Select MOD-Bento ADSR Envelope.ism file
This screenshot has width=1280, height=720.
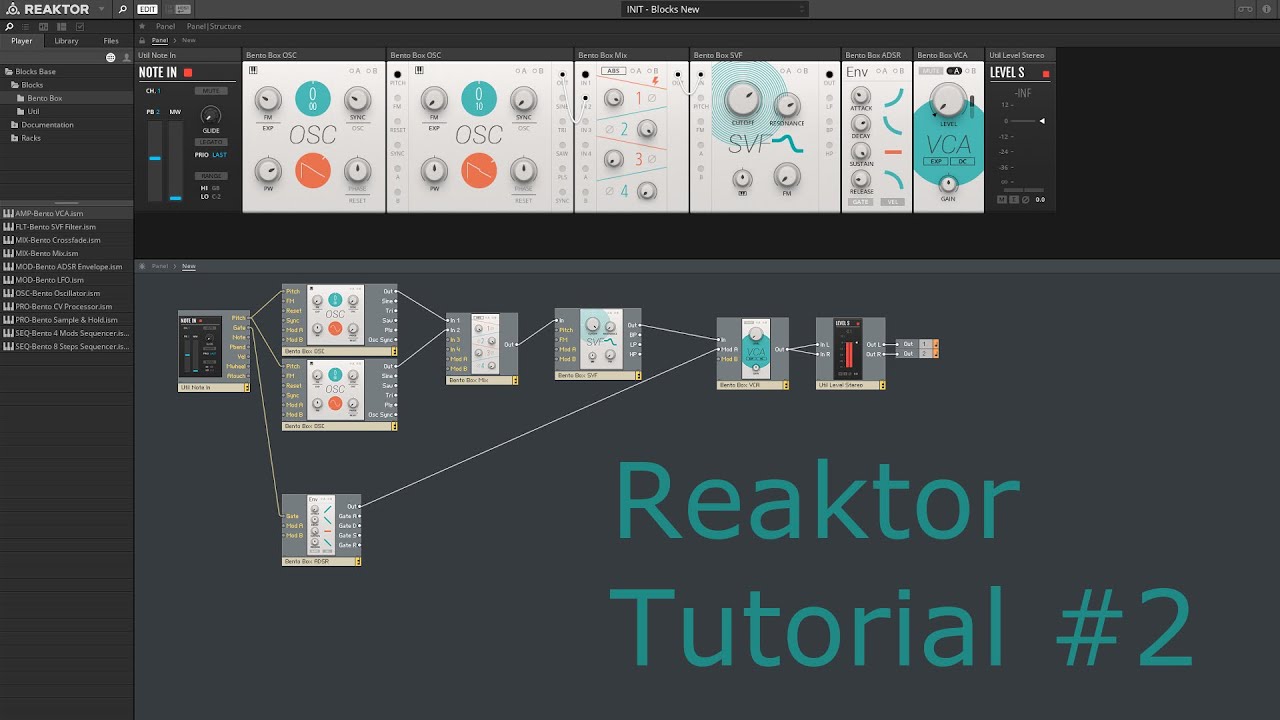tap(66, 267)
